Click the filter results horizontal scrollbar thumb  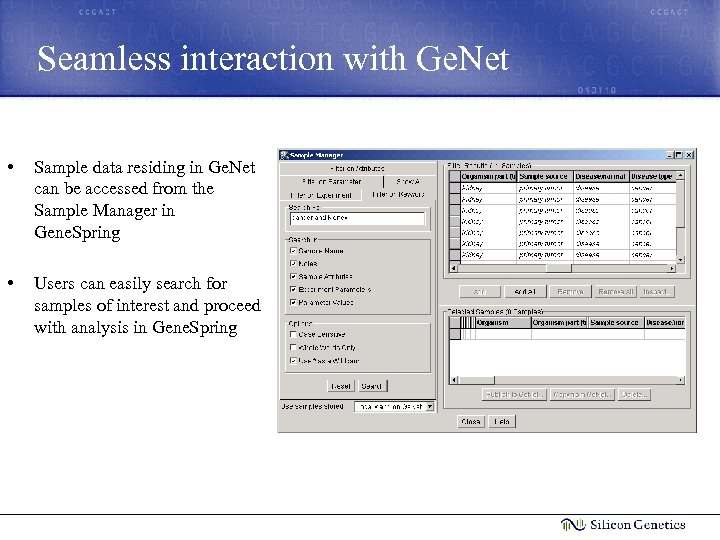coord(558,268)
